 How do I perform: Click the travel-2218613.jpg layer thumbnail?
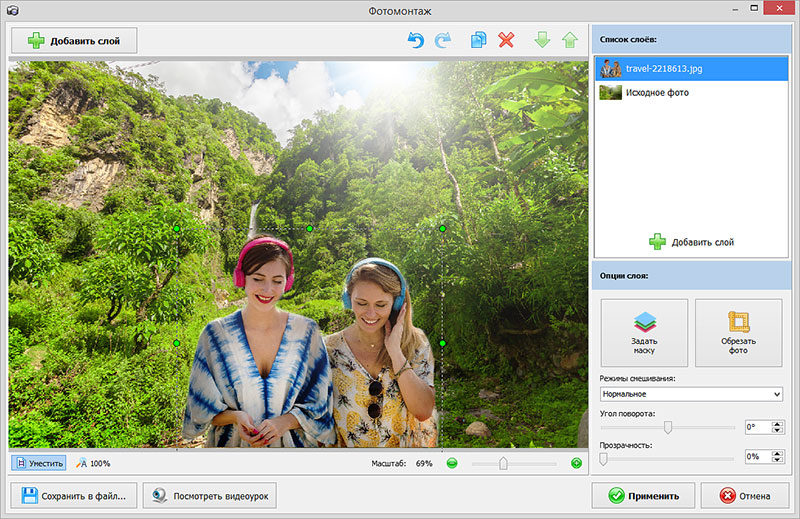[610, 68]
